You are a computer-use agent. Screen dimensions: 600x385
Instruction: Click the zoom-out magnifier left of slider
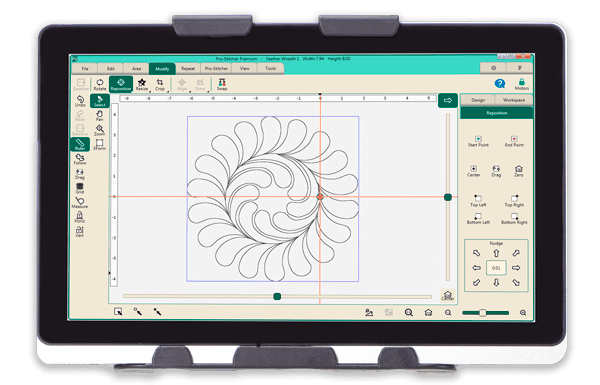448,313
